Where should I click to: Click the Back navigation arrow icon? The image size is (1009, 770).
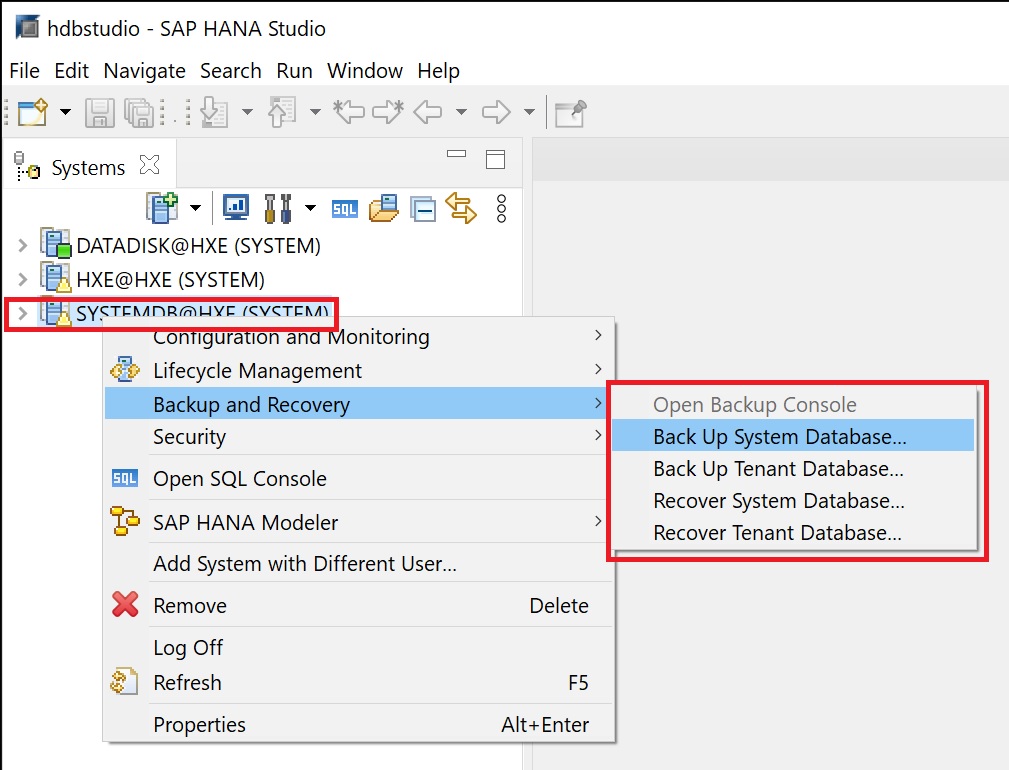(x=428, y=112)
